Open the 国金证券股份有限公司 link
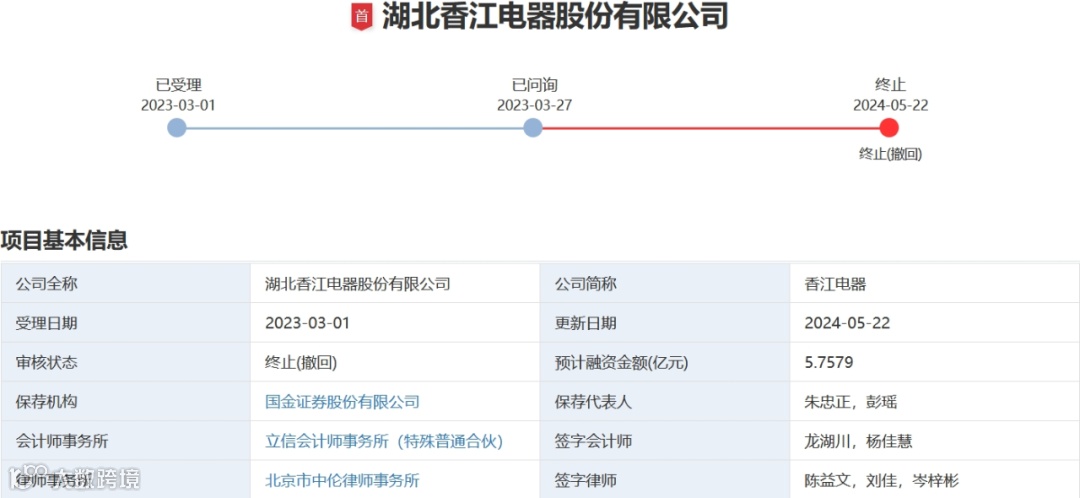Viewport: 1080px width, 498px height. [342, 402]
